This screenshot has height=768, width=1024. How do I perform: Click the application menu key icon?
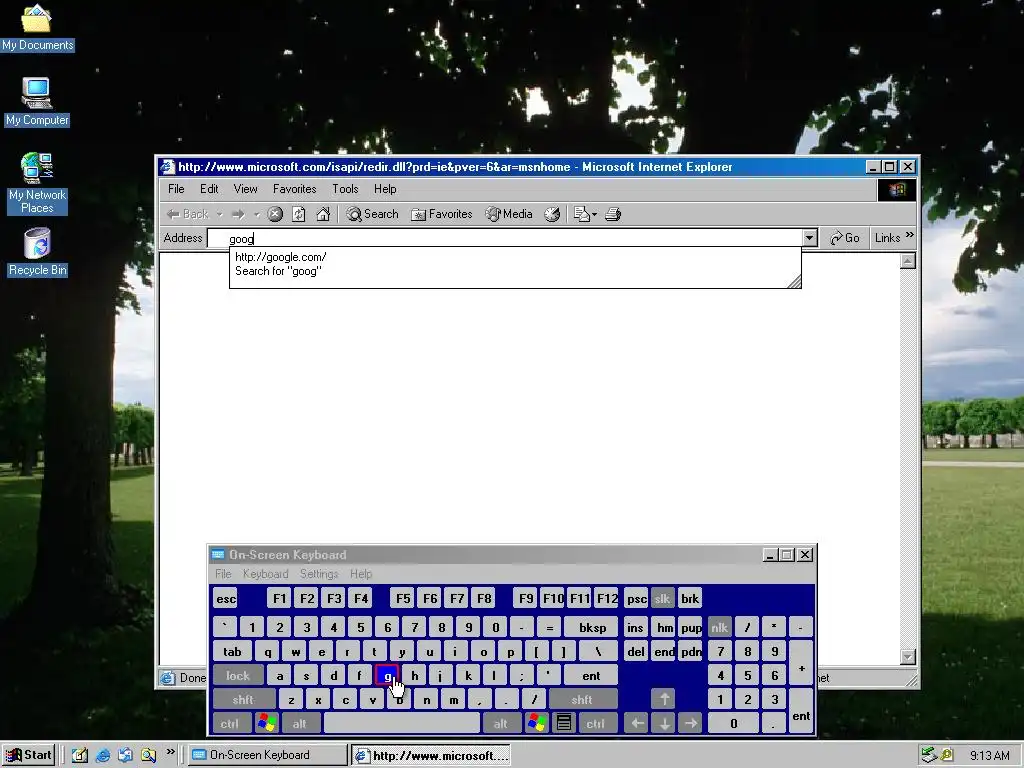564,724
